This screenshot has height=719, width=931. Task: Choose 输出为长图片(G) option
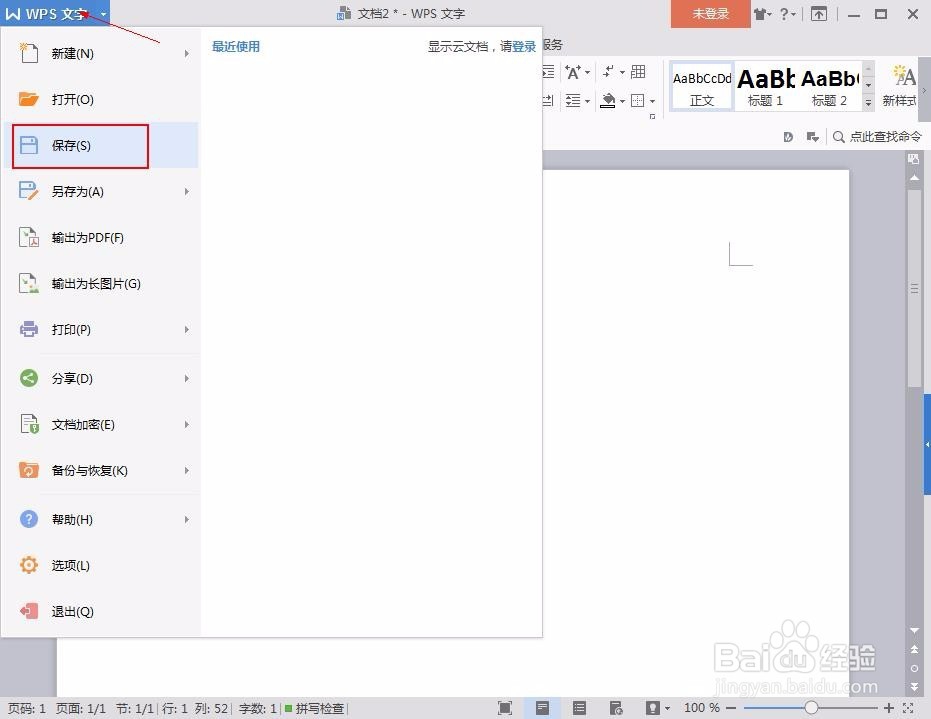pyautogui.click(x=100, y=284)
